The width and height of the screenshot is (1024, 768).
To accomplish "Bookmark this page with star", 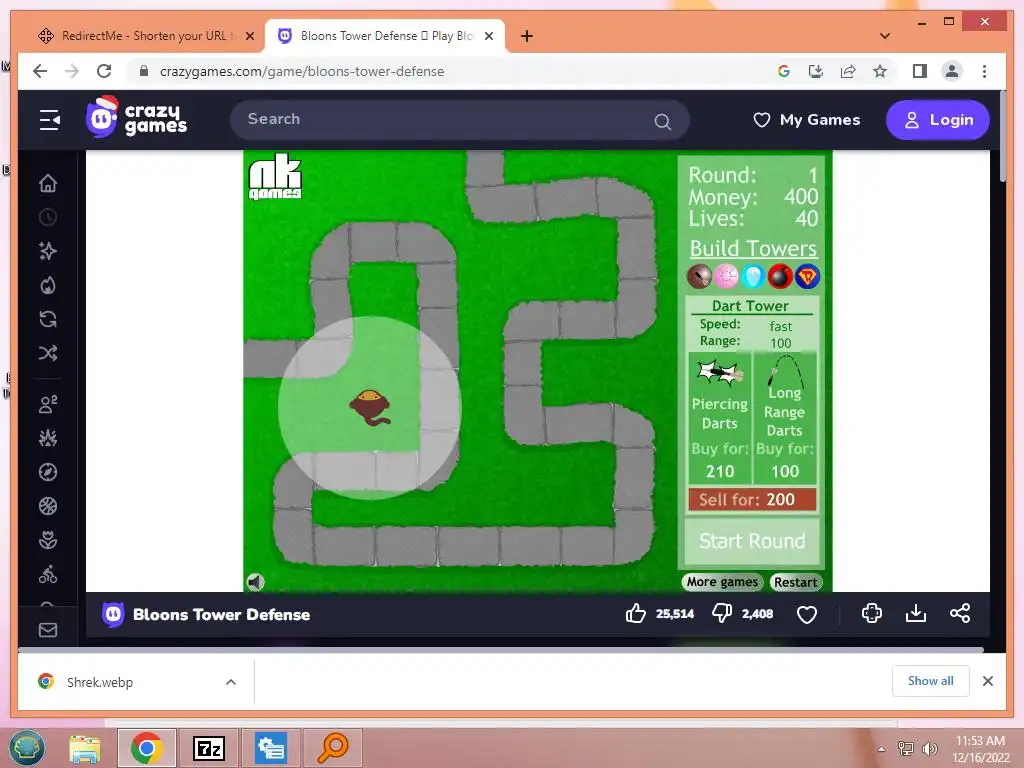I will pyautogui.click(x=880, y=71).
